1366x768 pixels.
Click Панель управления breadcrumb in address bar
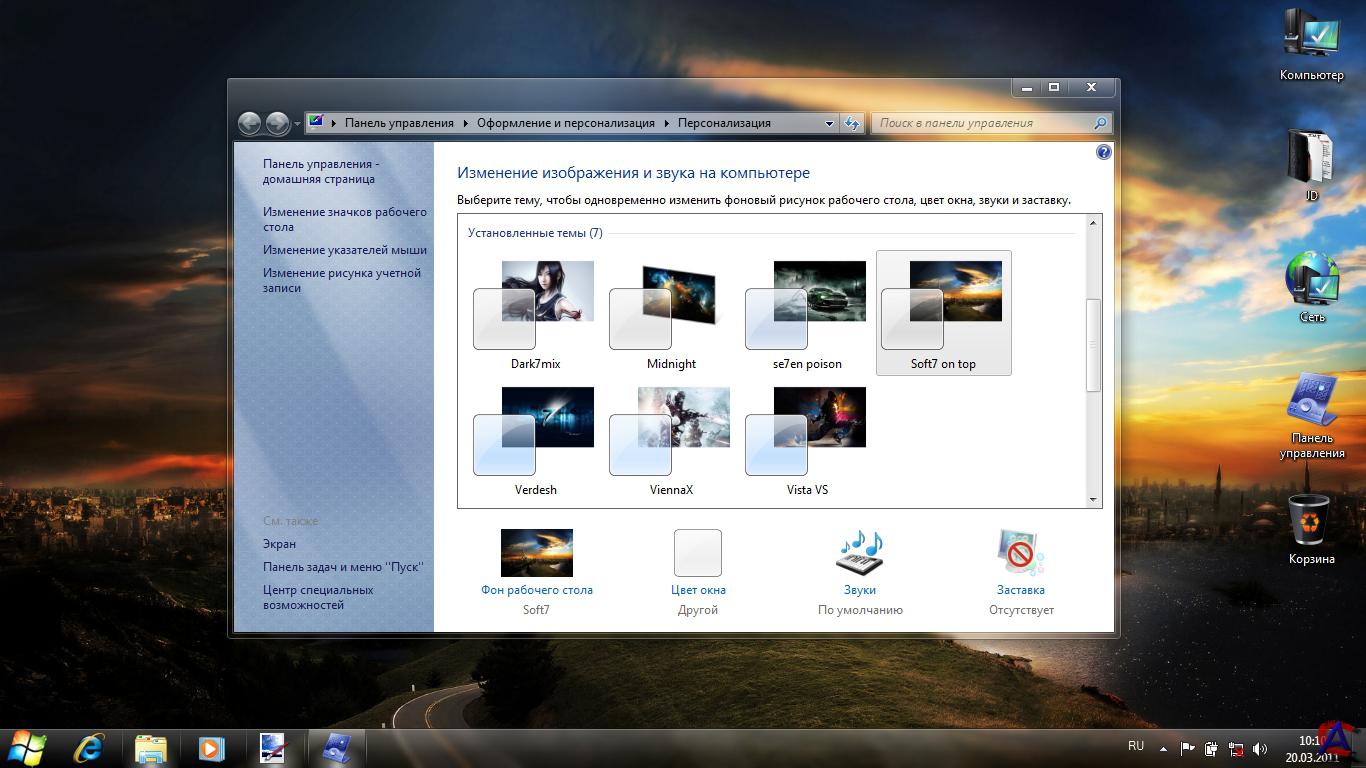pyautogui.click(x=399, y=123)
